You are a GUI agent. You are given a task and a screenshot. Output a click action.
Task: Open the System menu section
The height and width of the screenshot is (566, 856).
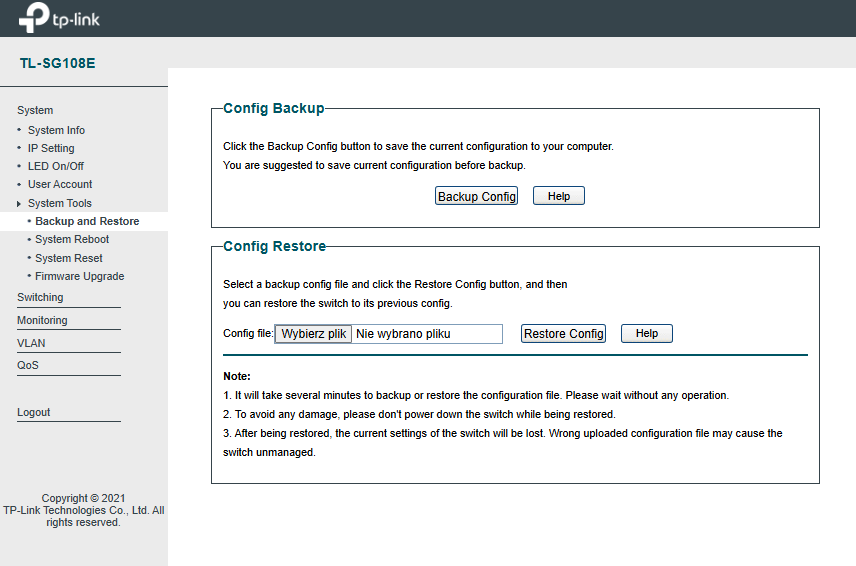click(x=35, y=110)
